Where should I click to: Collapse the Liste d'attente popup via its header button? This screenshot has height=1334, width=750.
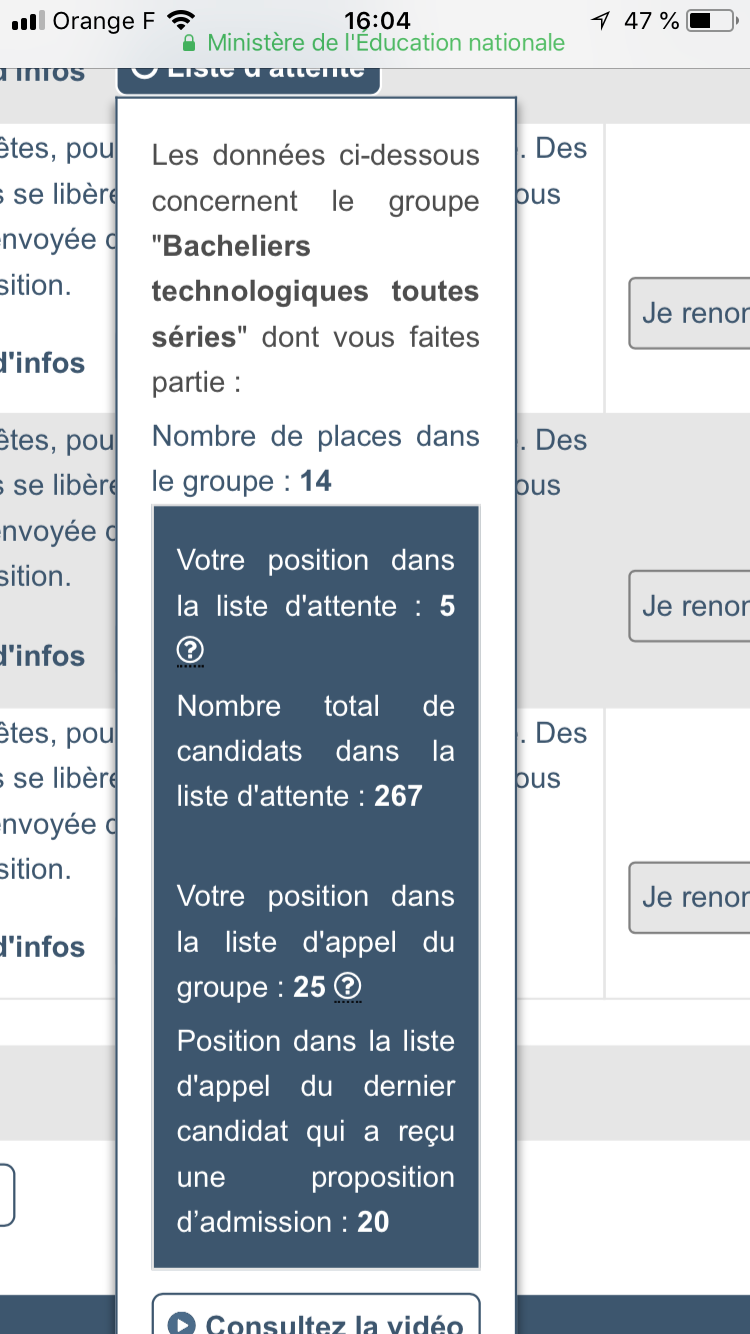click(x=248, y=72)
